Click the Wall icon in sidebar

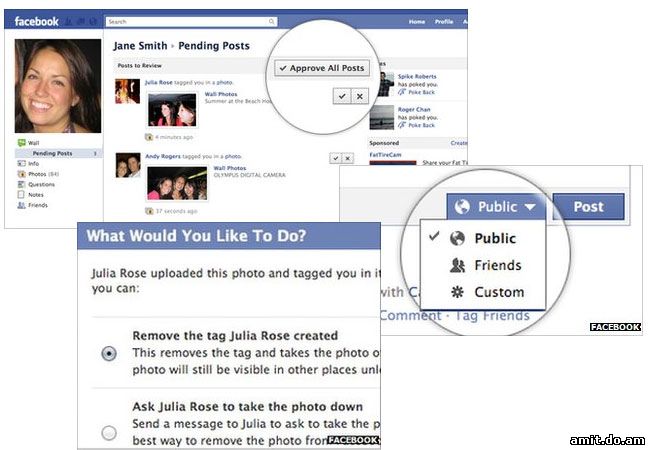click(22, 143)
